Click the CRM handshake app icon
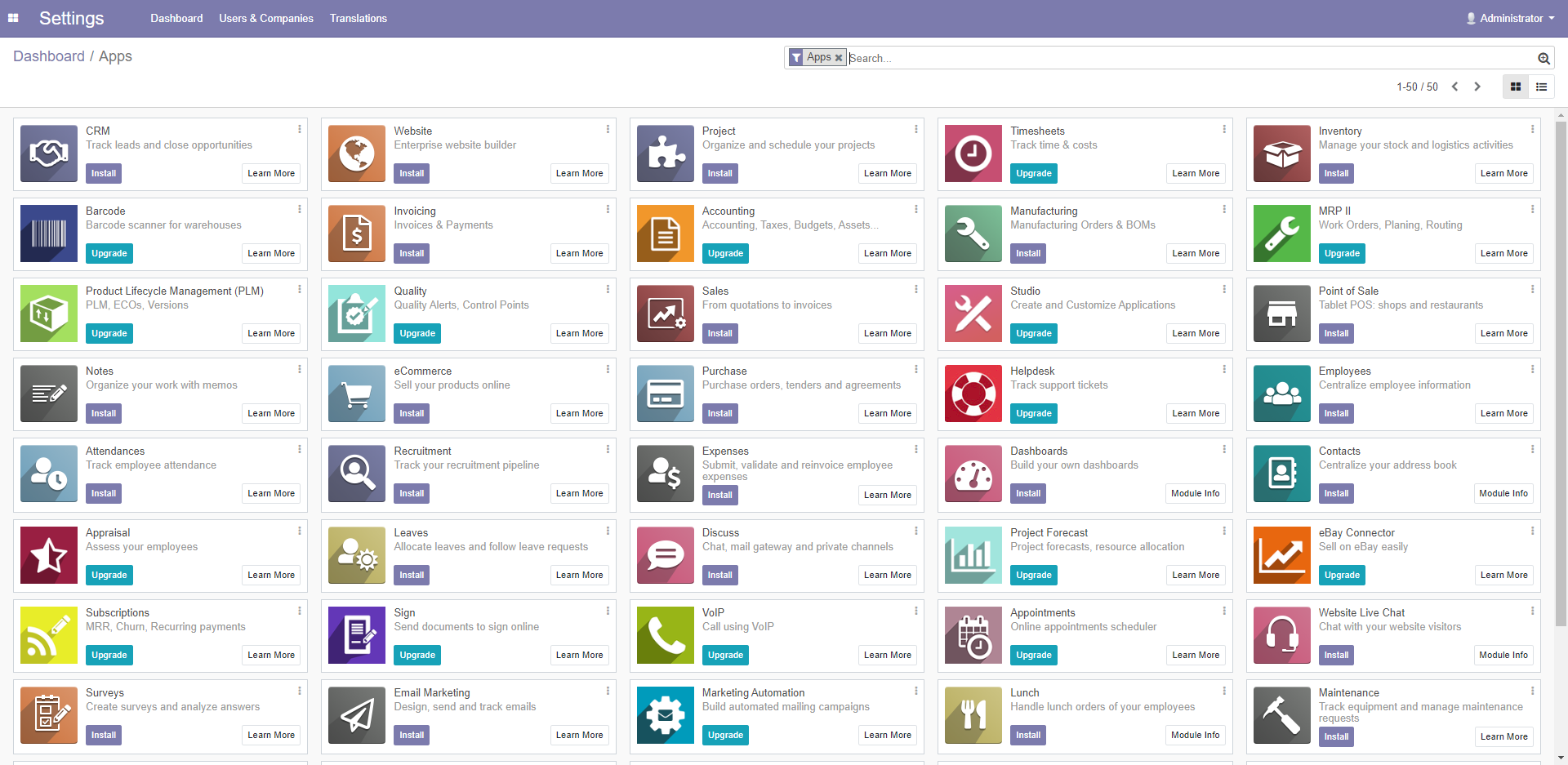The width and height of the screenshot is (1568, 765). tap(49, 153)
